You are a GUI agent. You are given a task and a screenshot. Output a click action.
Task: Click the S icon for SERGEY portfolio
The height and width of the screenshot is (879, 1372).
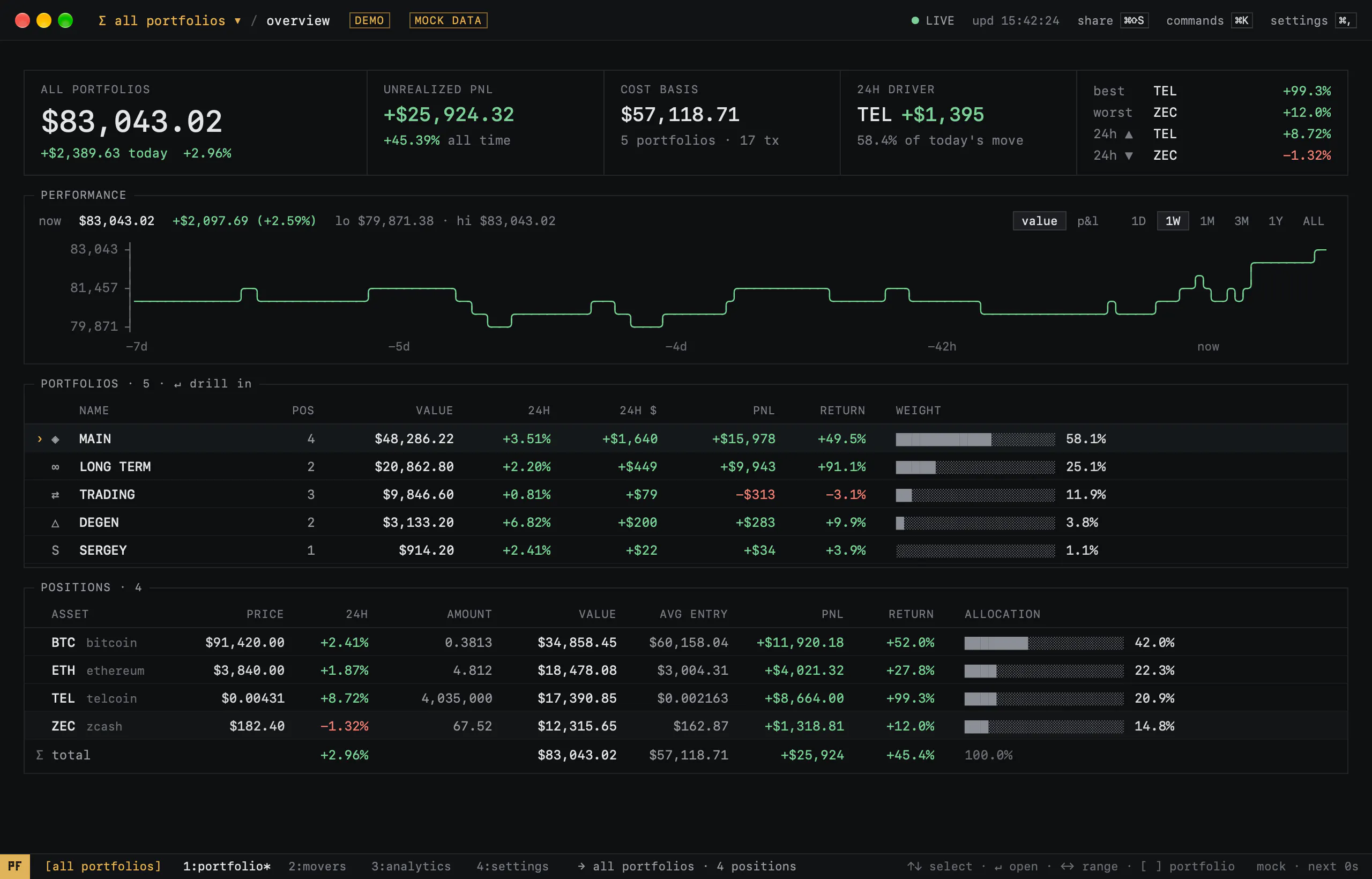tap(55, 550)
